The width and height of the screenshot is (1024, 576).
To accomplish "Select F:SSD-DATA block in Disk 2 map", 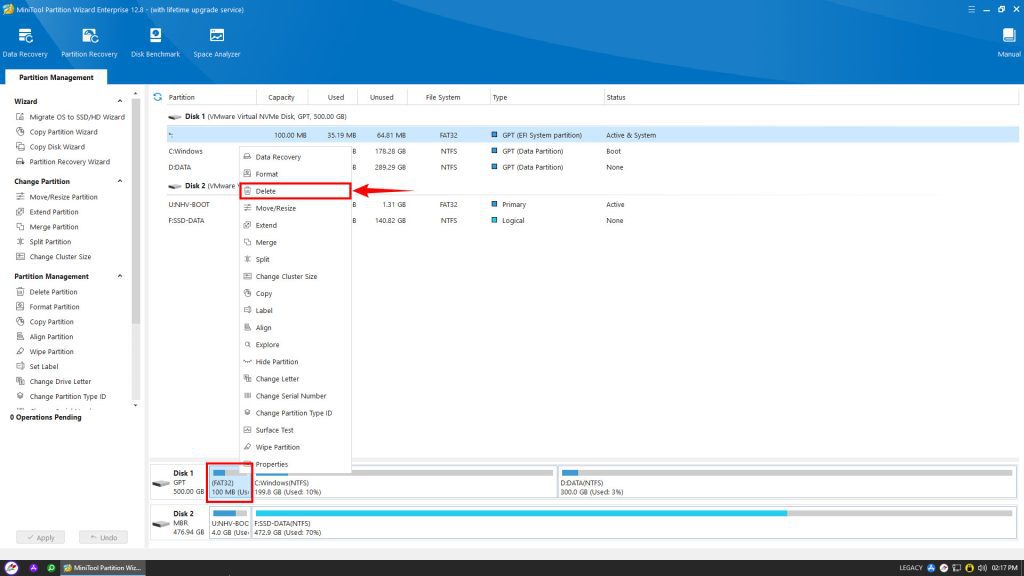I will pyautogui.click(x=633, y=522).
